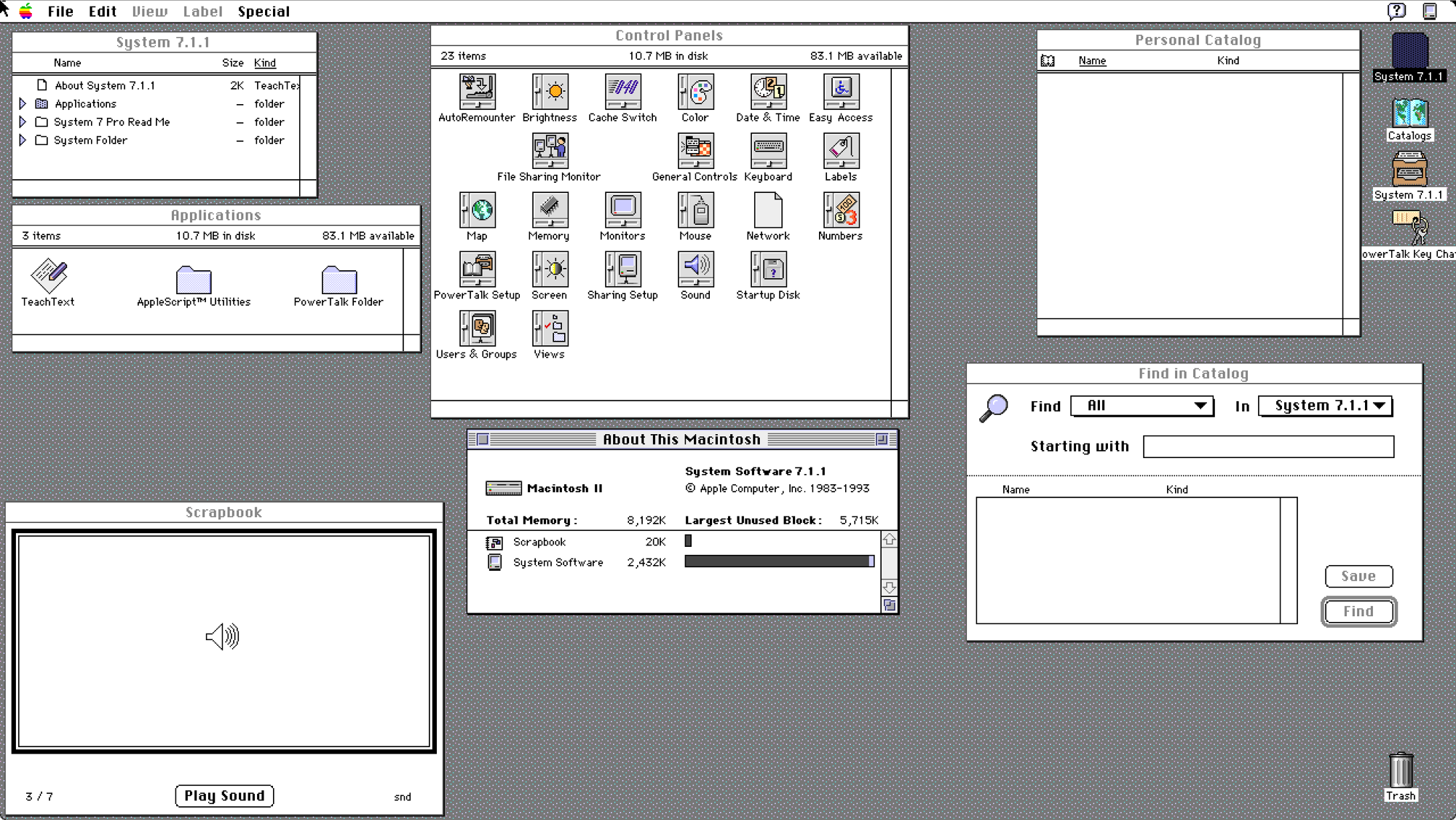The image size is (1456, 820).
Task: Open the Find 'All' popup menu
Action: point(1142,406)
